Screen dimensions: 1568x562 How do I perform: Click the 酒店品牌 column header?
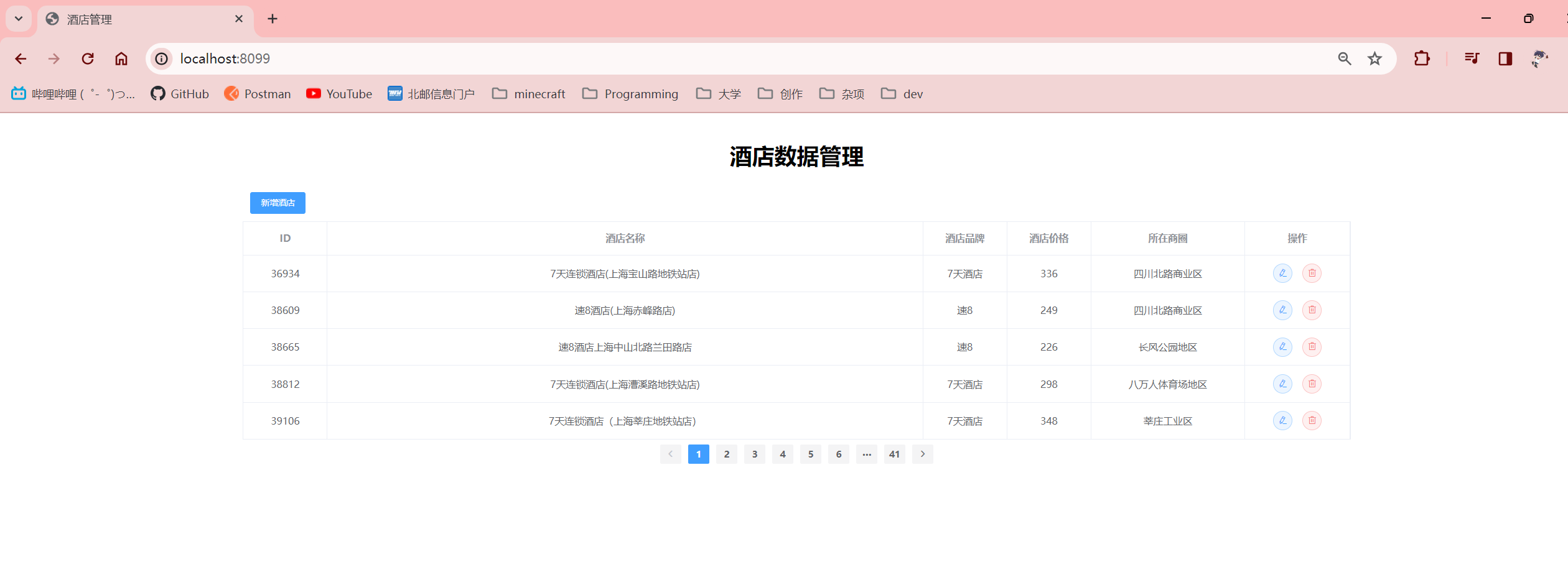tap(965, 239)
